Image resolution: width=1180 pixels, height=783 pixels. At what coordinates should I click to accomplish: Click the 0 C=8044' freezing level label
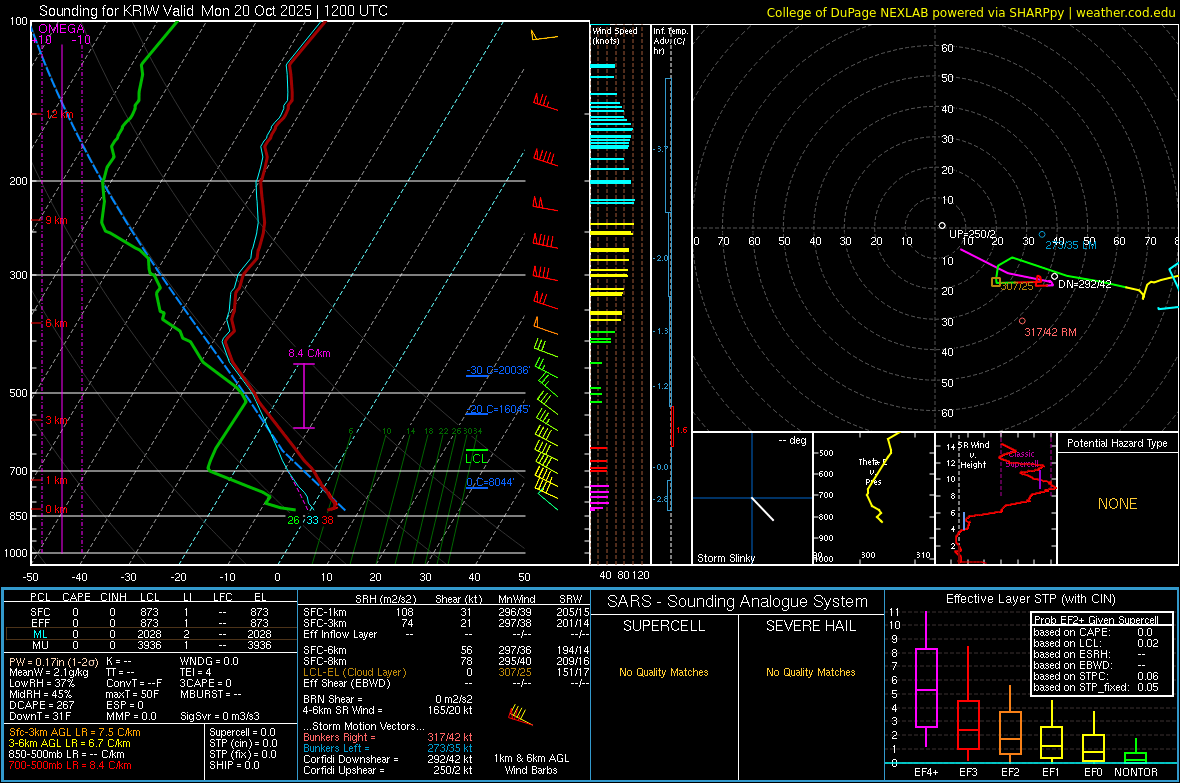click(x=490, y=483)
